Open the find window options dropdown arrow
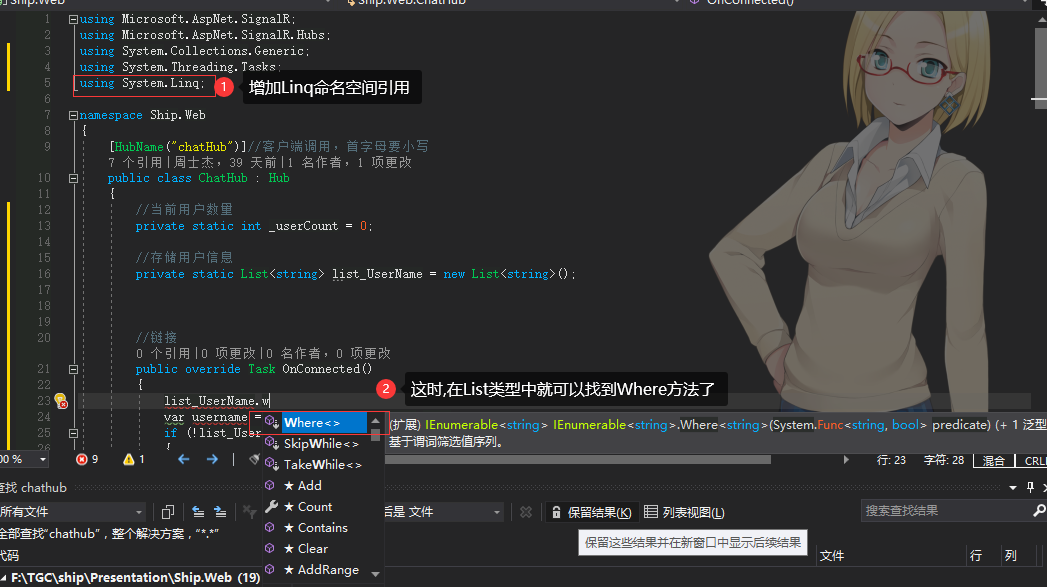 [1013, 487]
